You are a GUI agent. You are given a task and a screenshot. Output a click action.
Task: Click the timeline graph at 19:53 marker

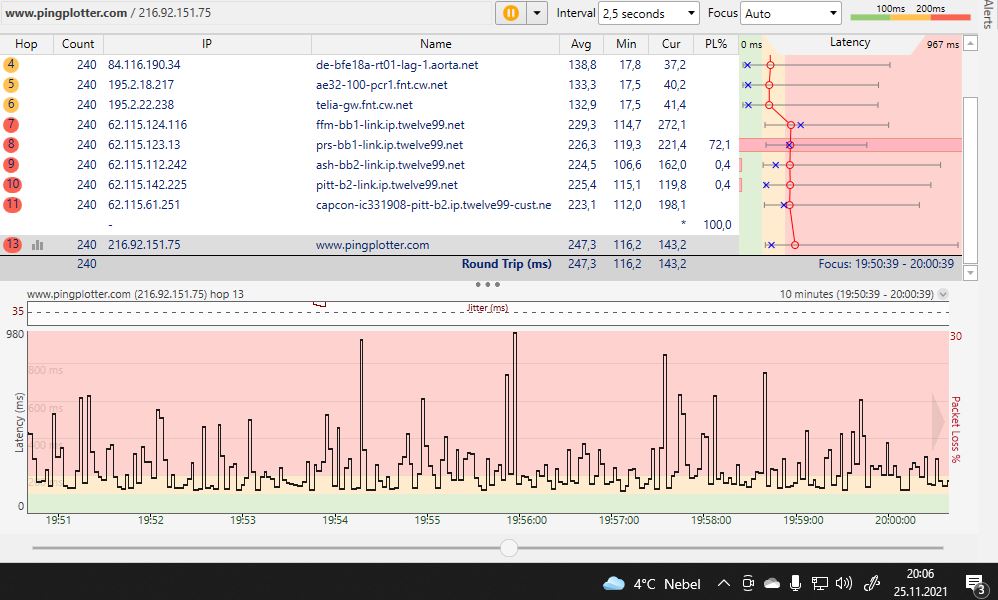pyautogui.click(x=242, y=520)
